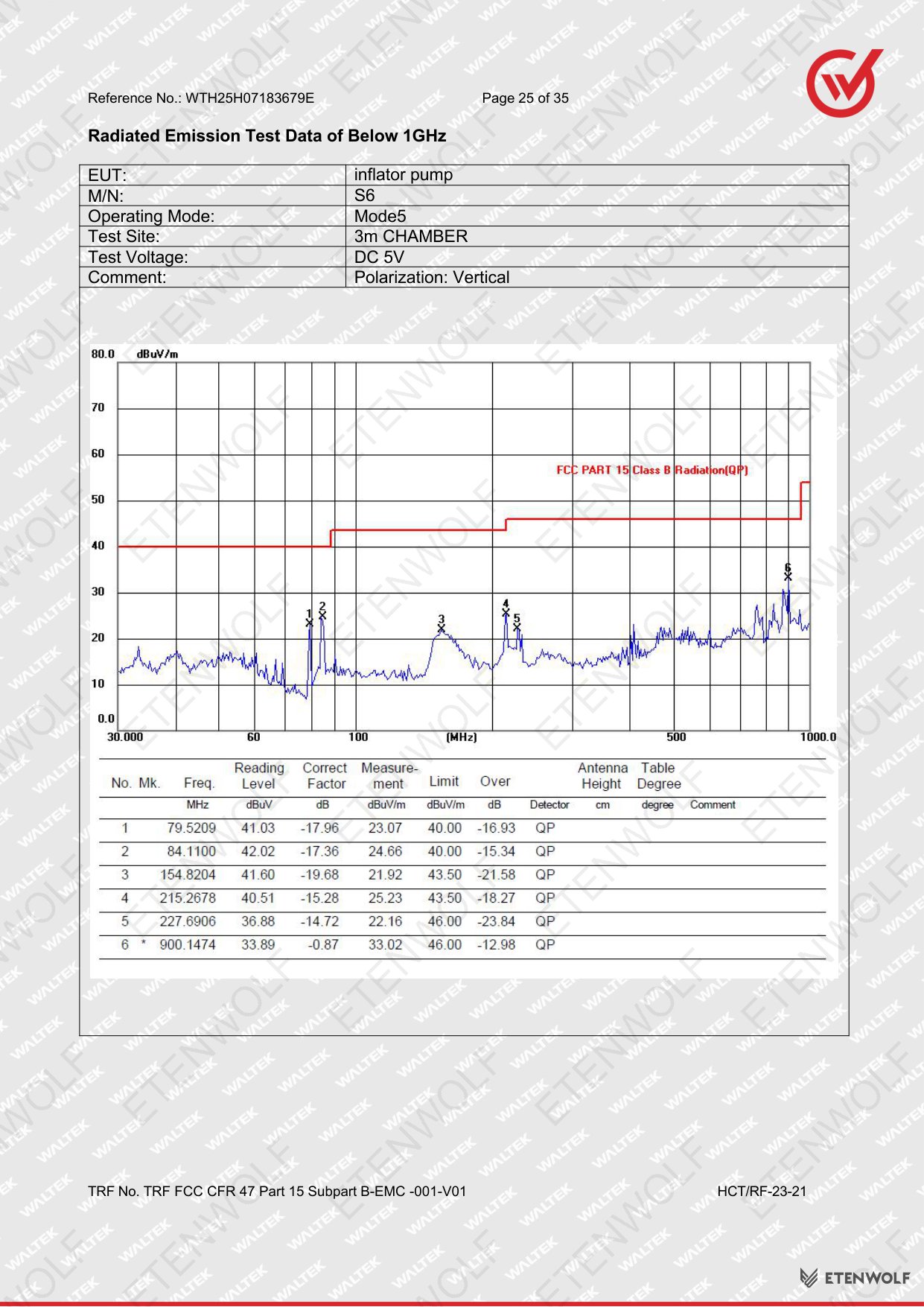Select frequency '227.6906' in row 5
Viewport: 924px width, 1307px height.
pos(188,921)
